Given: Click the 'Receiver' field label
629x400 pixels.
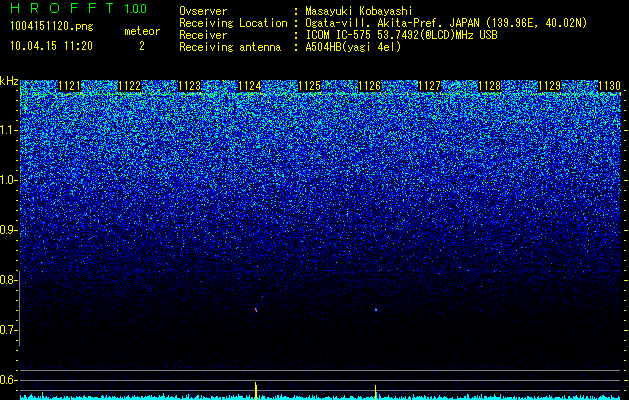Looking at the screenshot, I should (x=203, y=35).
